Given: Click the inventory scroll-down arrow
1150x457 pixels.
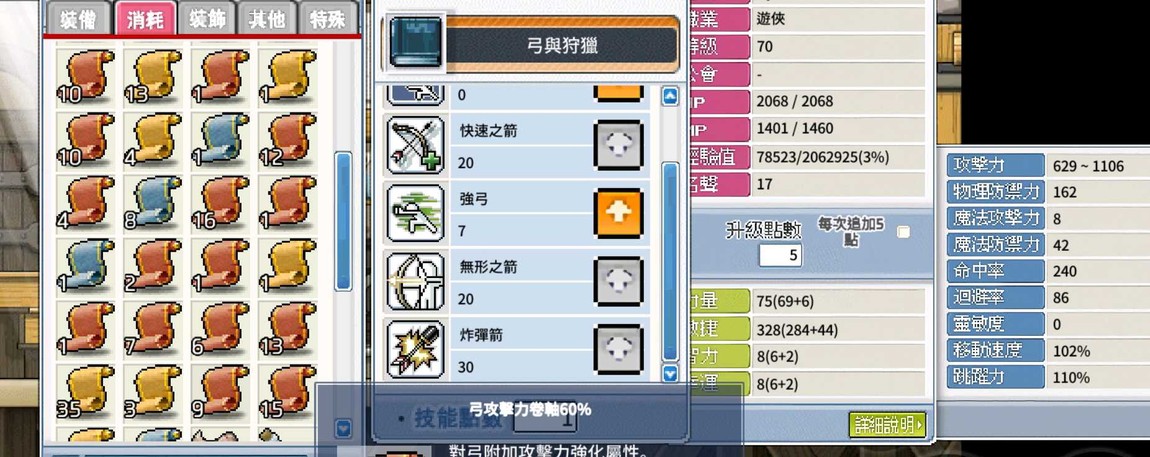Looking at the screenshot, I should point(343,428).
